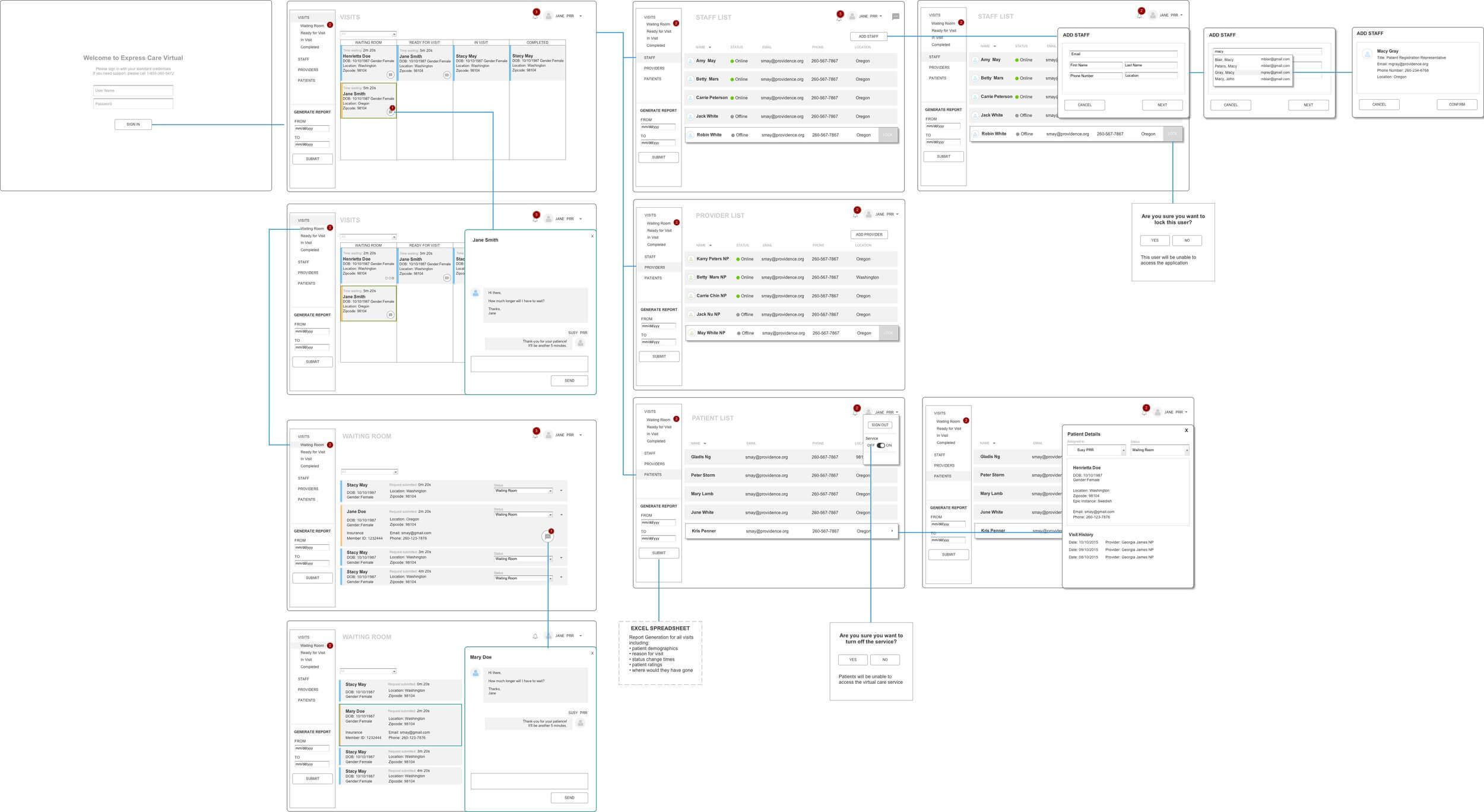Open Status dropdown on Stacy May 0m 20s row
The height and width of the screenshot is (812, 1484).
[x=523, y=491]
